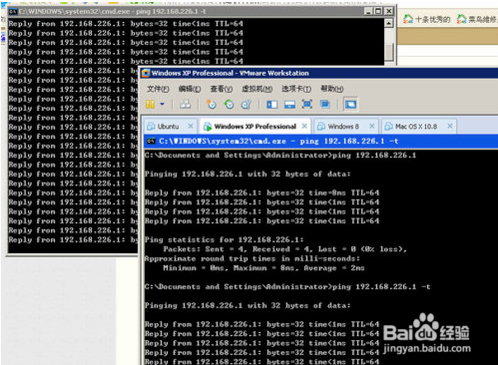Select the Windows XP Professional tab
Image resolution: width=498 pixels, height=365 pixels.
pos(255,126)
